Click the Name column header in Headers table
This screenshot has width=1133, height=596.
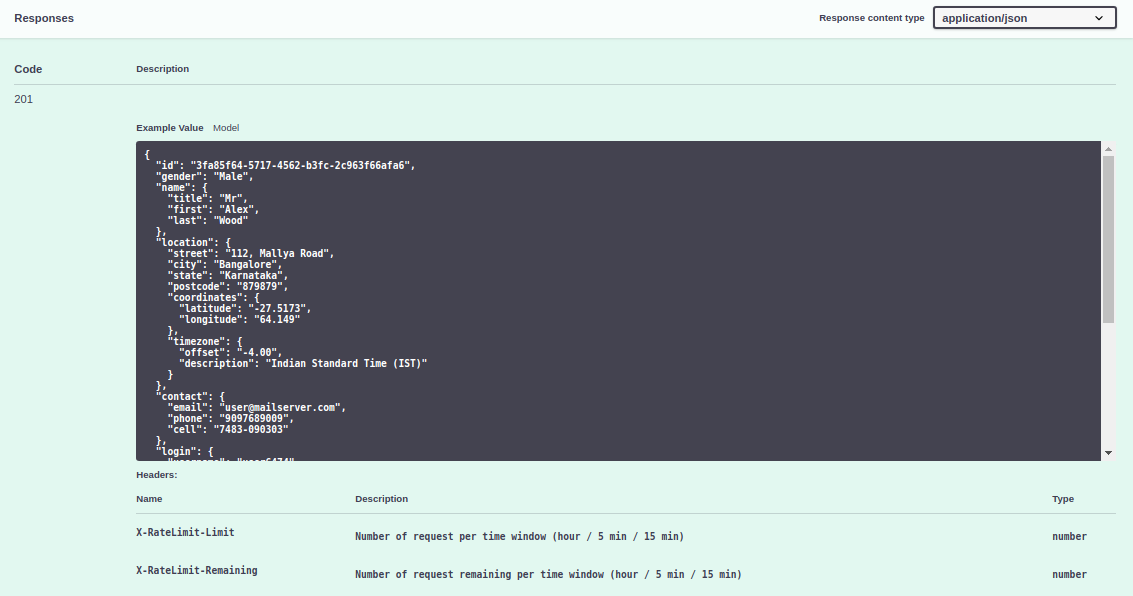point(149,499)
